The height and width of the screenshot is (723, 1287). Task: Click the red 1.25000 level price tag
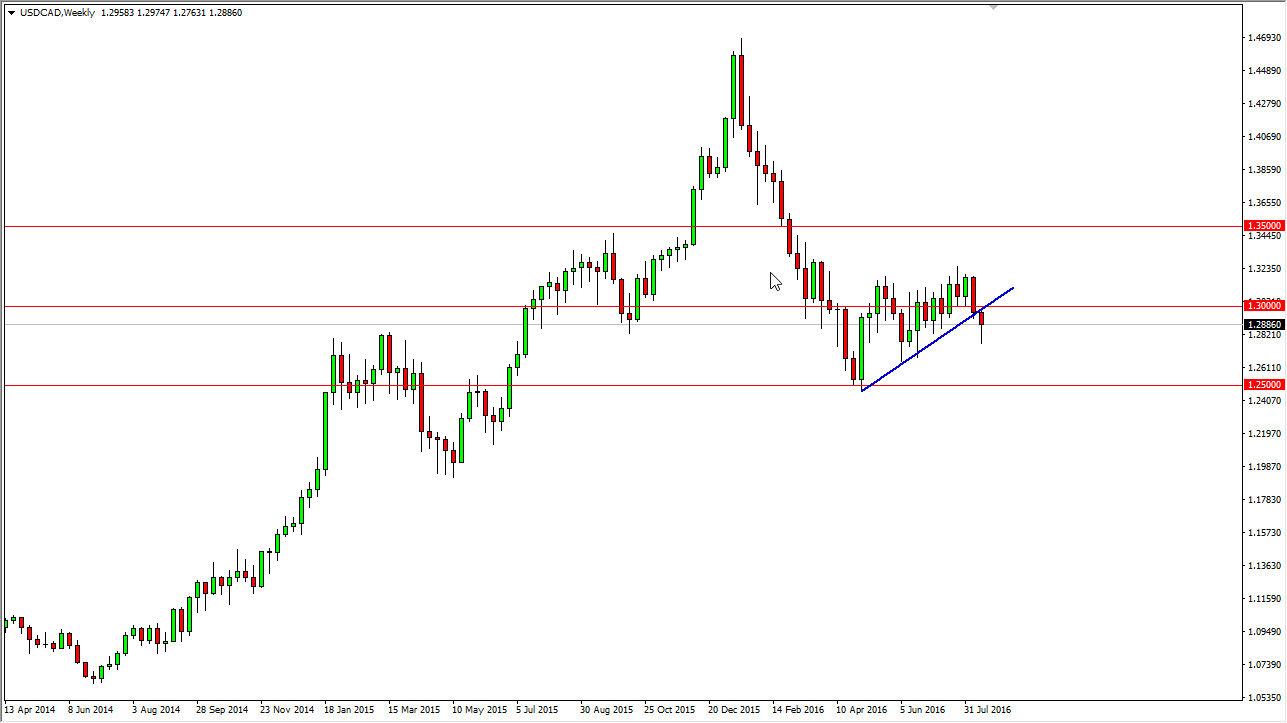tap(1263, 384)
